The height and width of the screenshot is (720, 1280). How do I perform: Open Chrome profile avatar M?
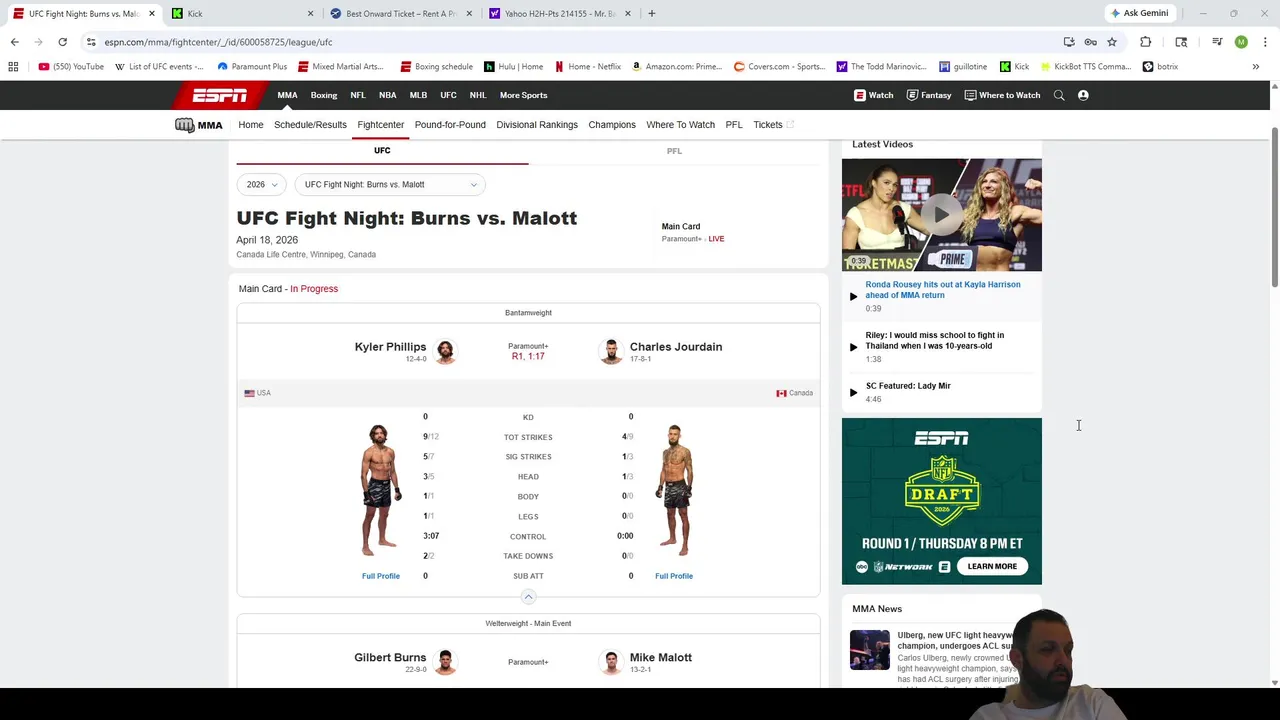coord(1241,42)
